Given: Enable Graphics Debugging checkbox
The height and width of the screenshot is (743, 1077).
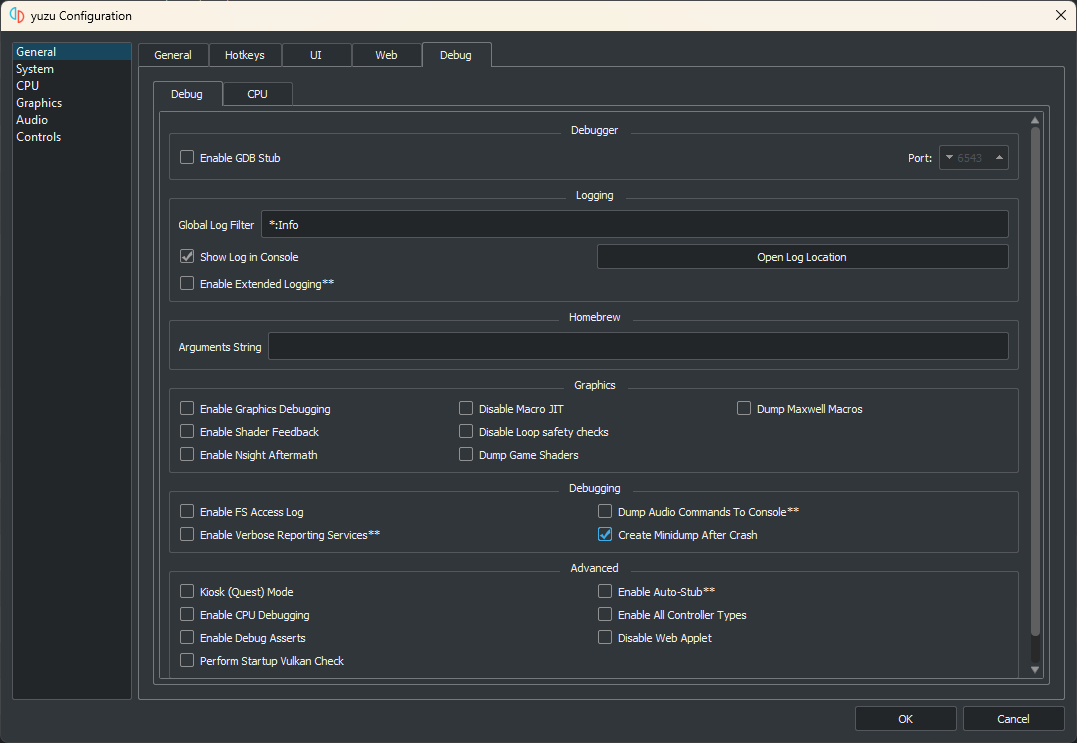Looking at the screenshot, I should pyautogui.click(x=187, y=409).
